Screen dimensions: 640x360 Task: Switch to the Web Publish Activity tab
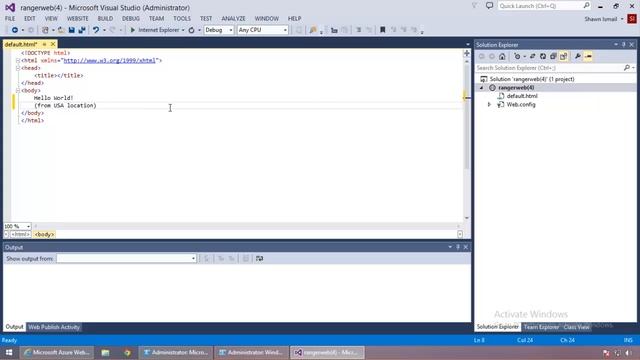[x=54, y=327]
